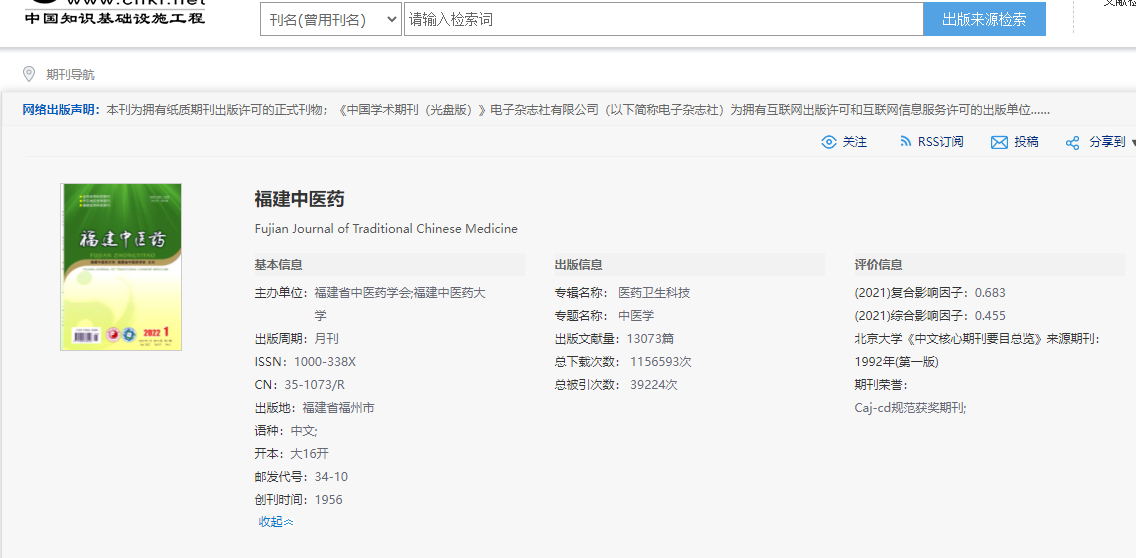The height and width of the screenshot is (558, 1136).
Task: Click the double chevron icon beside 收起
Action: pos(289,522)
